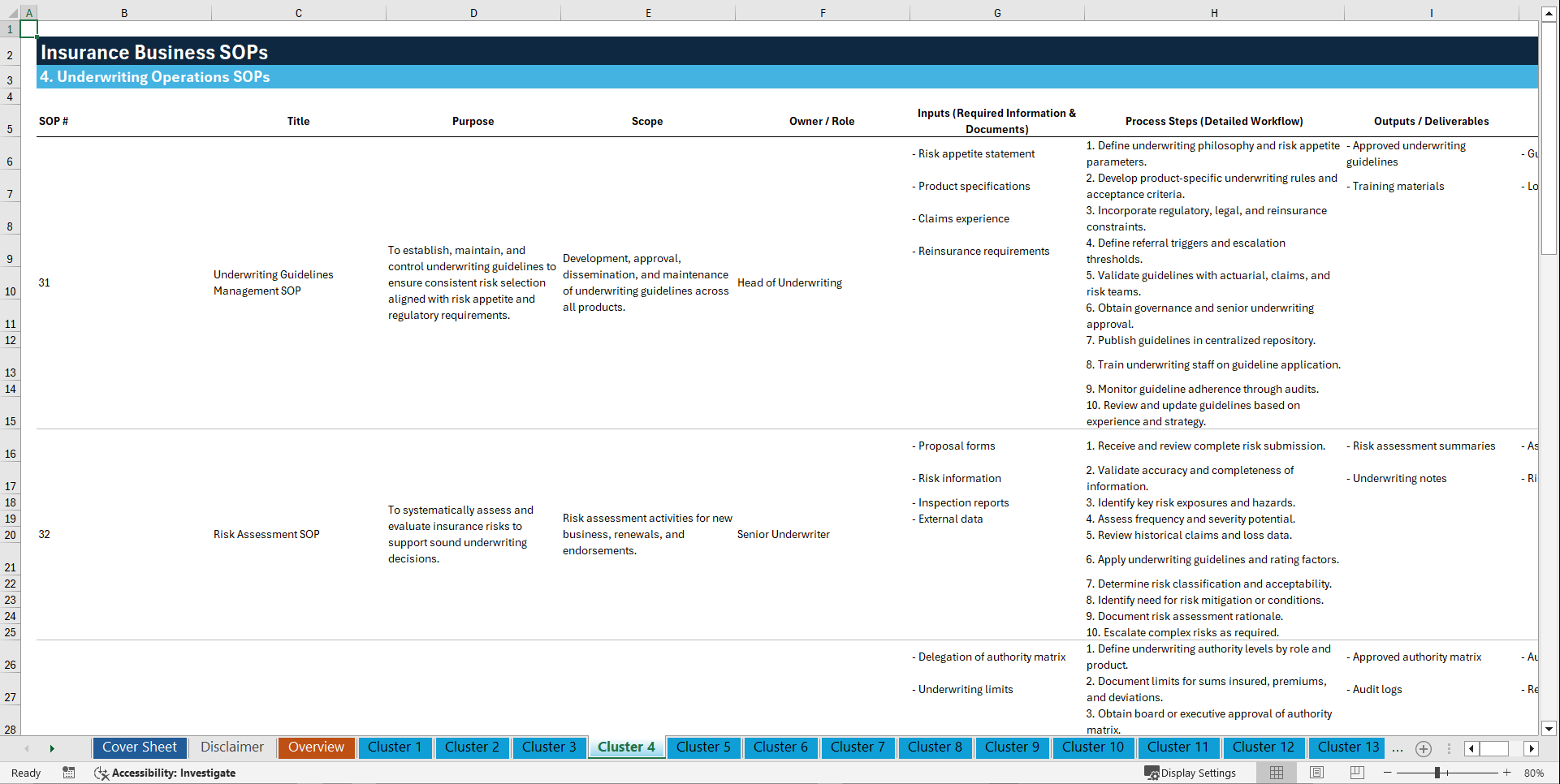Image resolution: width=1560 pixels, height=784 pixels.
Task: Click the ellipsis to show more sheet tabs
Action: pyautogui.click(x=1398, y=748)
